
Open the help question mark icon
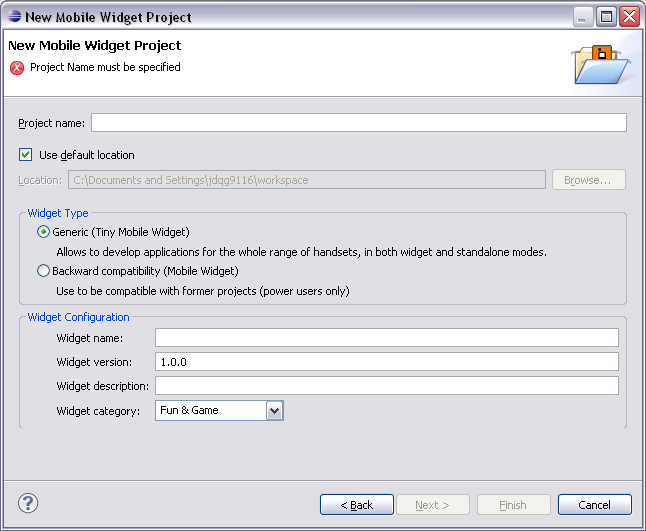click(28, 503)
